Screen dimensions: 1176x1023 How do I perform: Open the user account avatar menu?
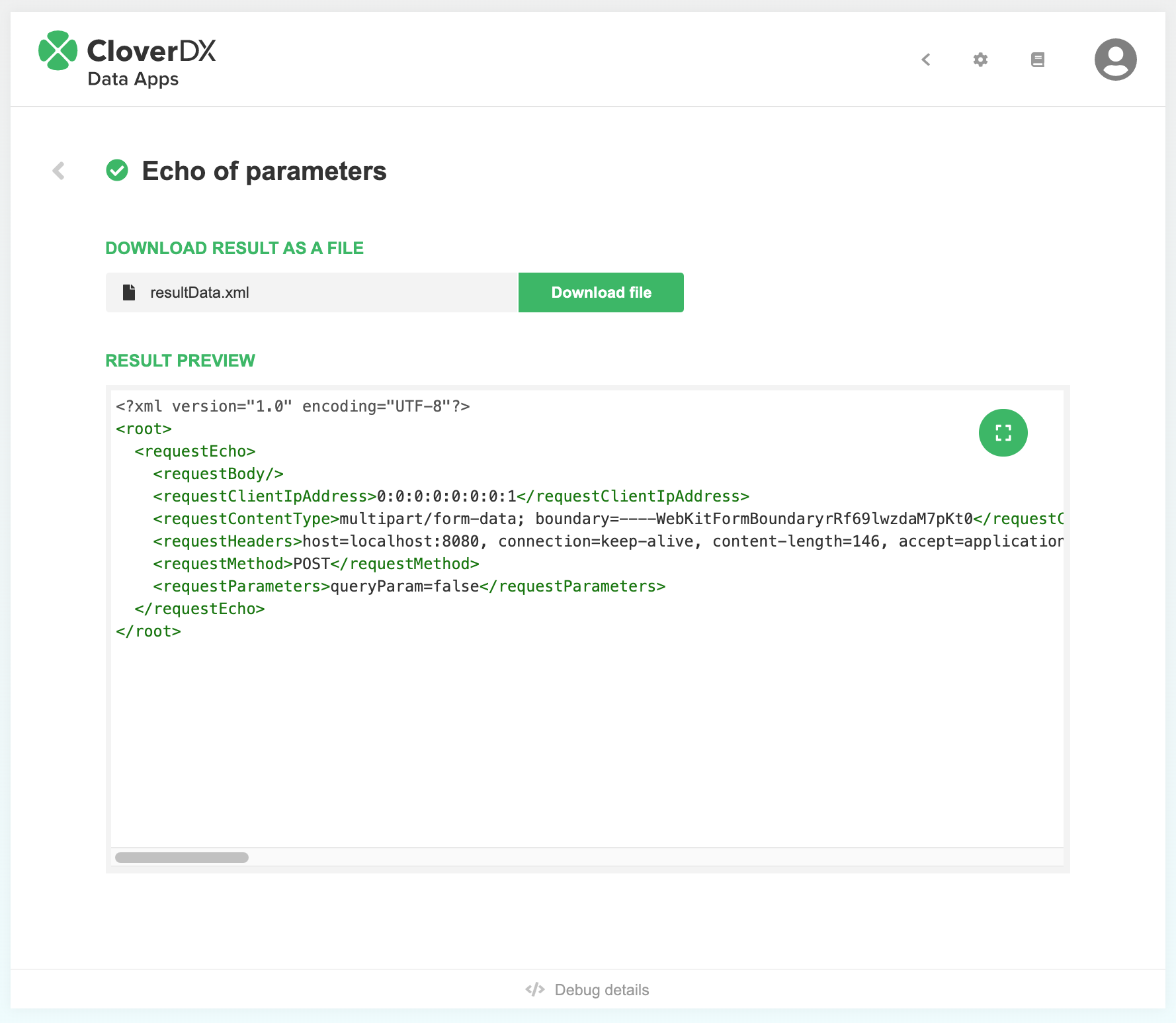tap(1115, 60)
